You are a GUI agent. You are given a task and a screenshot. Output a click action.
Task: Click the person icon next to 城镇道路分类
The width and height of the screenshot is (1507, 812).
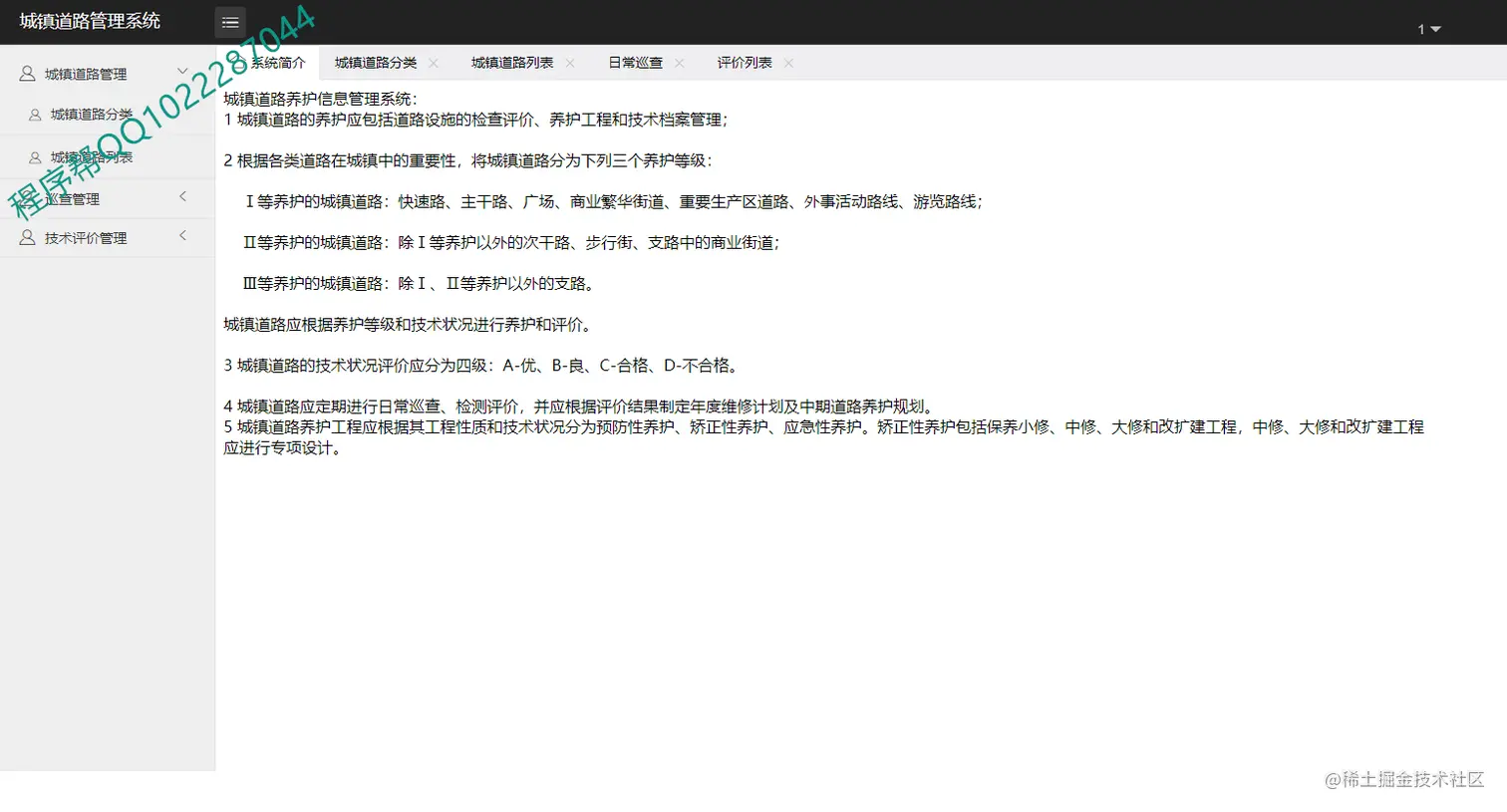point(34,115)
